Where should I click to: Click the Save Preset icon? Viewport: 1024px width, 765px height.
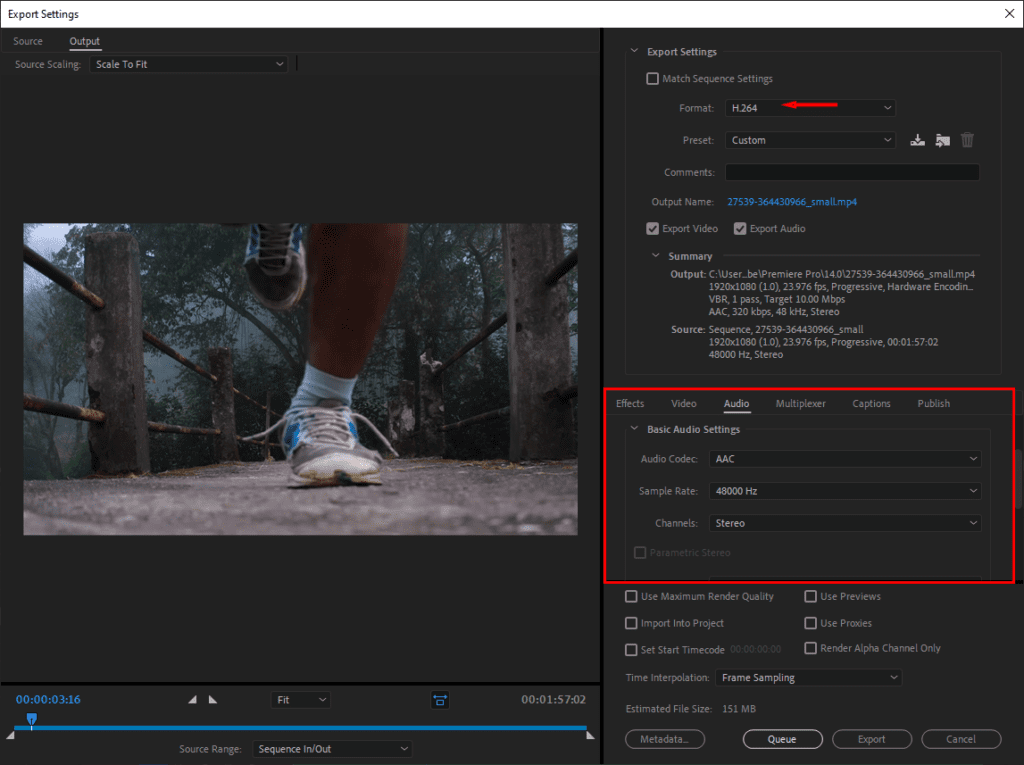pos(917,140)
